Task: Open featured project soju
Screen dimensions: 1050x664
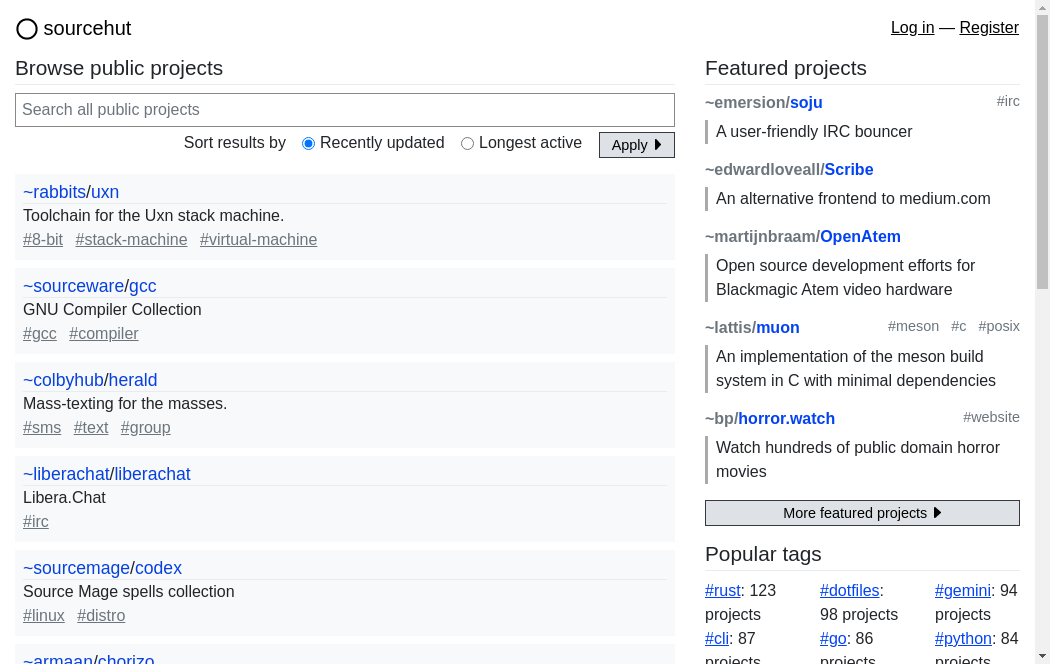Action: [x=806, y=103]
